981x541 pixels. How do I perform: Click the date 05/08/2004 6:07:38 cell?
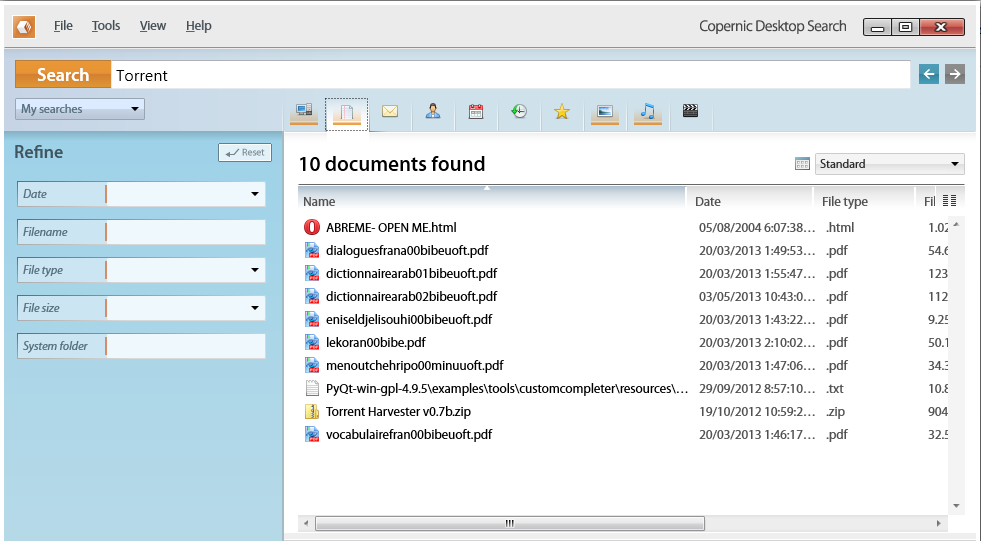tap(757, 228)
